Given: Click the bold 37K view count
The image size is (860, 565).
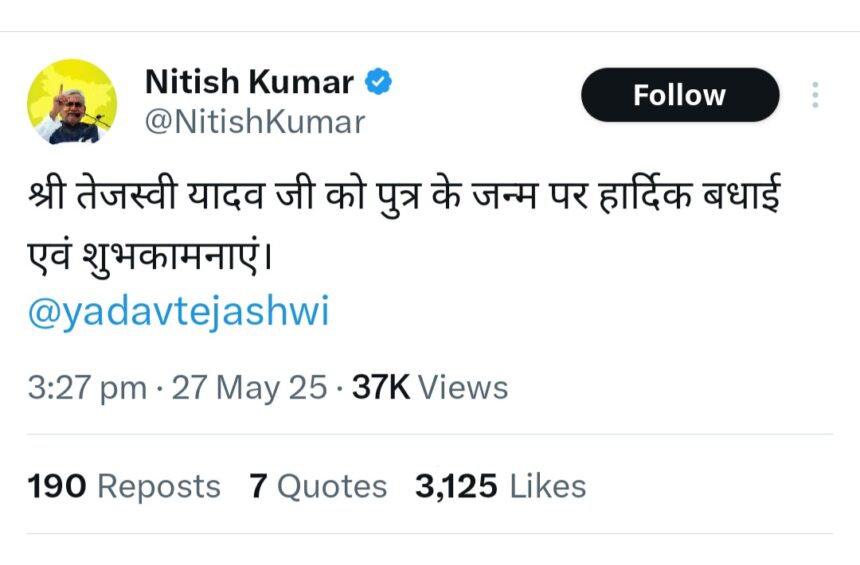Looking at the screenshot, I should (381, 387).
